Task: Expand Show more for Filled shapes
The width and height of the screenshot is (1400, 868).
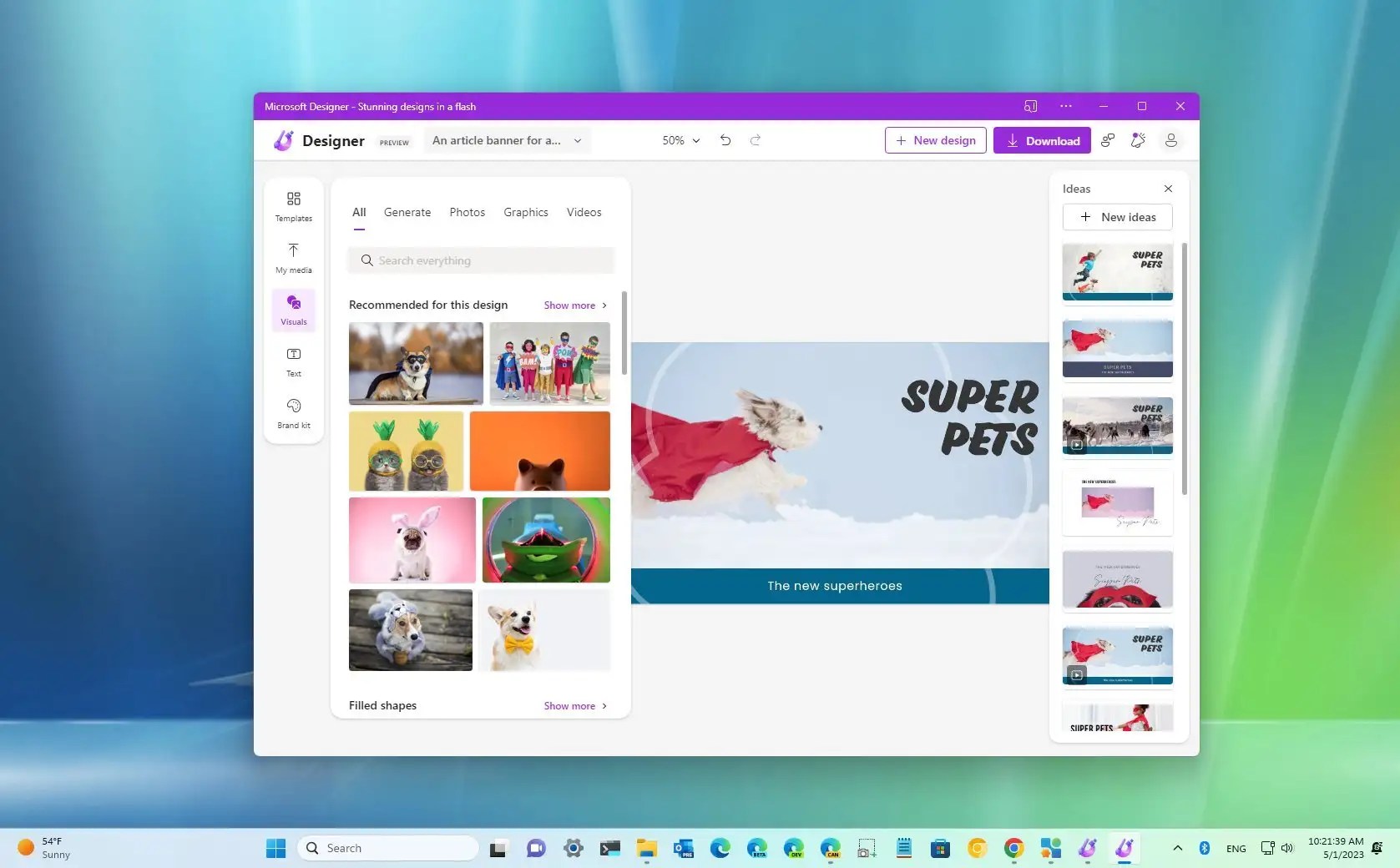Action: [x=574, y=705]
